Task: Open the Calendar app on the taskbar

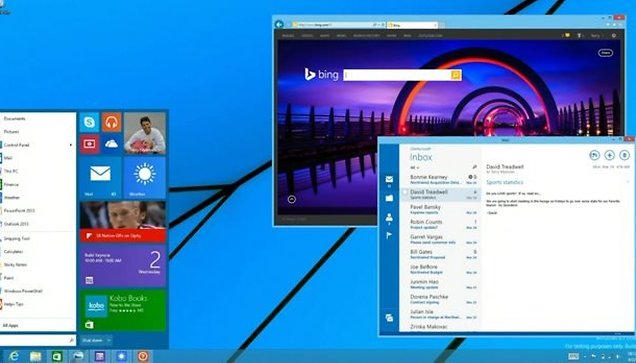Action: [x=100, y=356]
